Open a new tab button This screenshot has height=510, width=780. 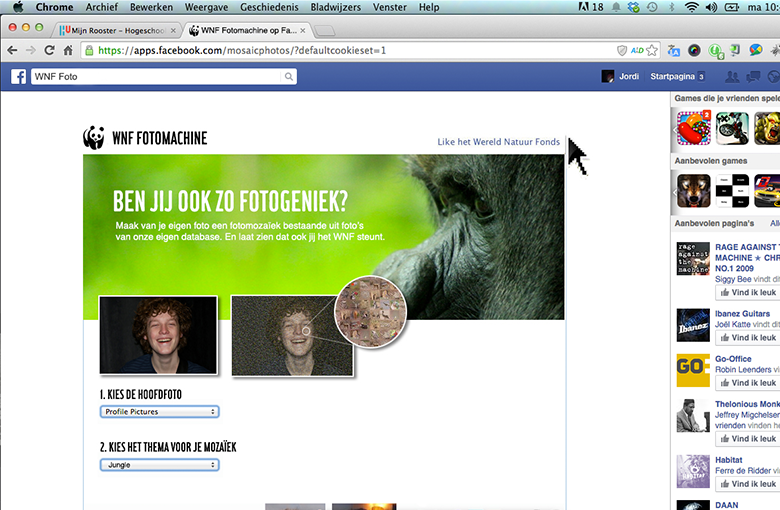[x=325, y=31]
